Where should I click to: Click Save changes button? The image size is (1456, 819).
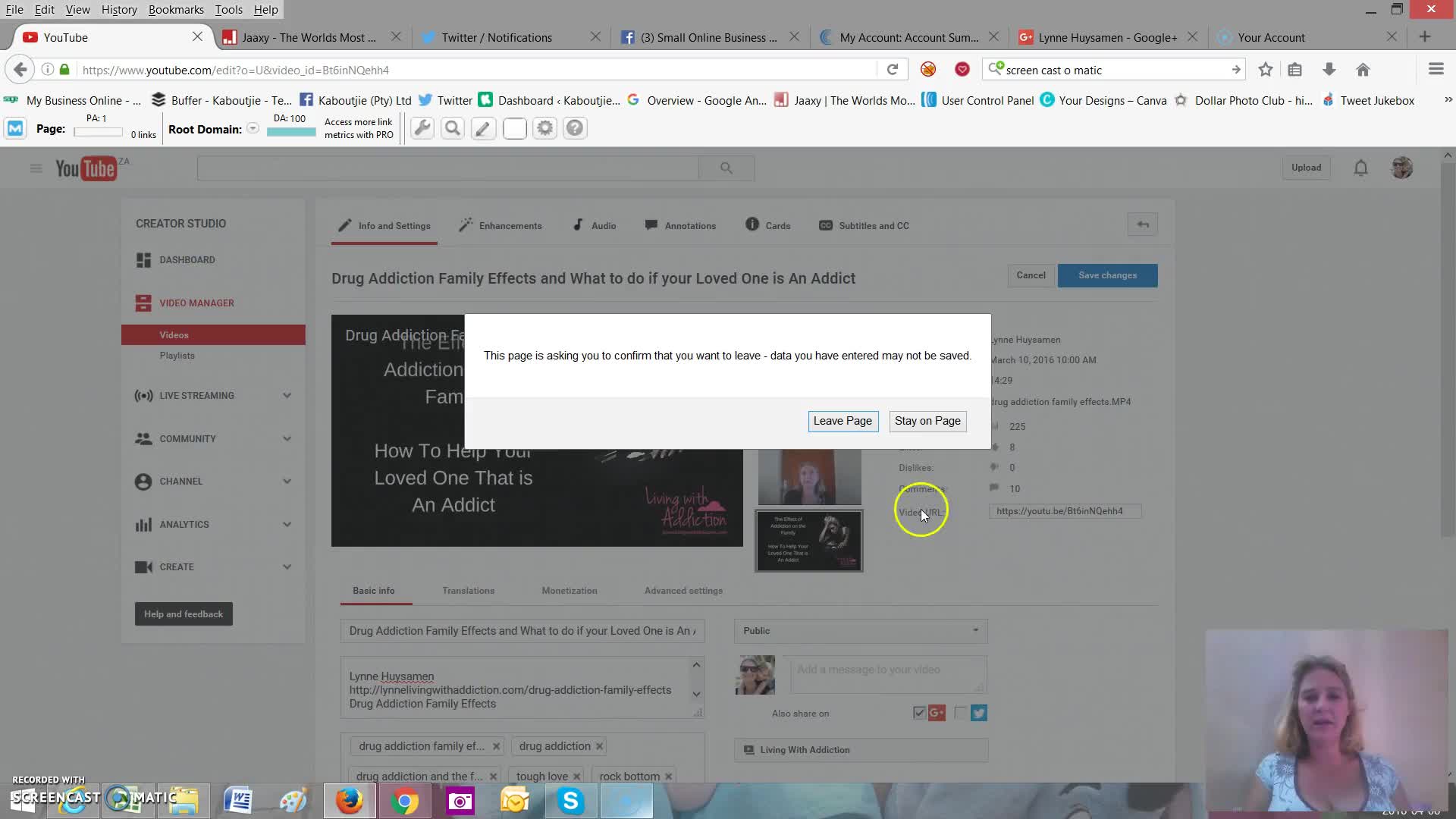[x=1107, y=275]
